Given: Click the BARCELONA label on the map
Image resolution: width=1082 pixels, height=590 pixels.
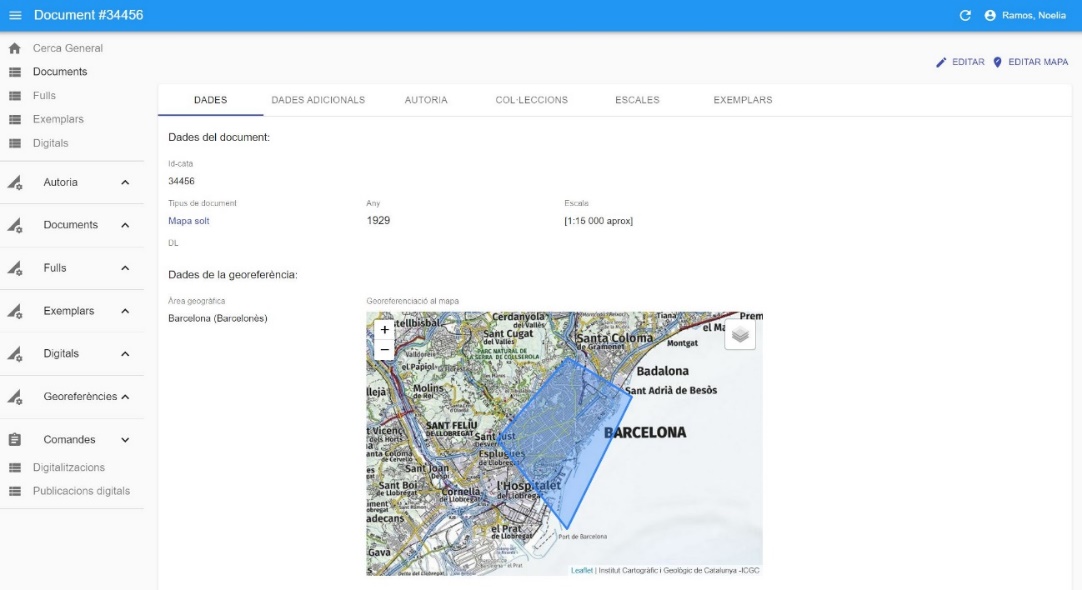Looking at the screenshot, I should click(645, 433).
